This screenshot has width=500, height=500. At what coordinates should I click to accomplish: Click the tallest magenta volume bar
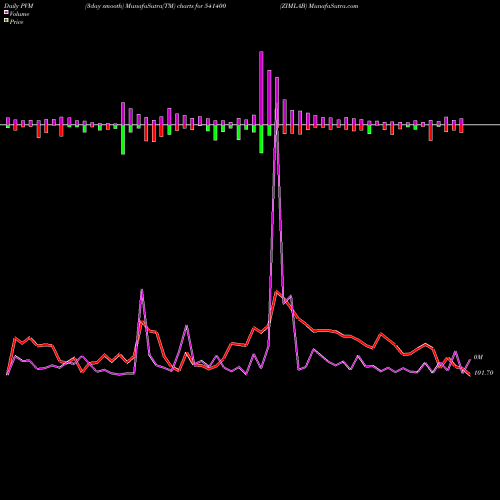tap(261, 88)
